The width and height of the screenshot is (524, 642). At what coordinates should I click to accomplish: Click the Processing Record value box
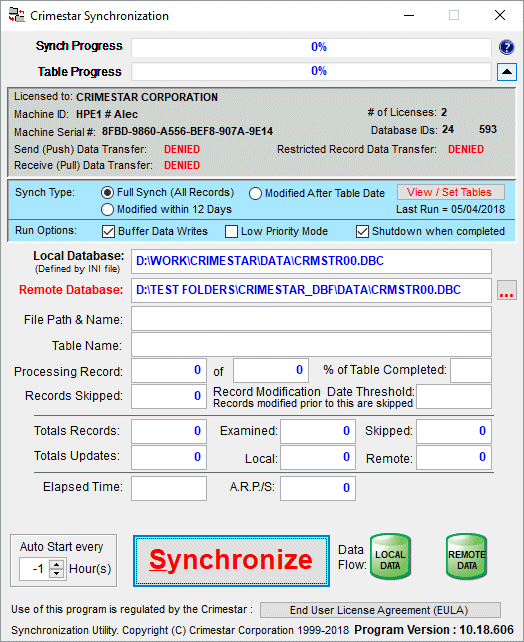(169, 370)
